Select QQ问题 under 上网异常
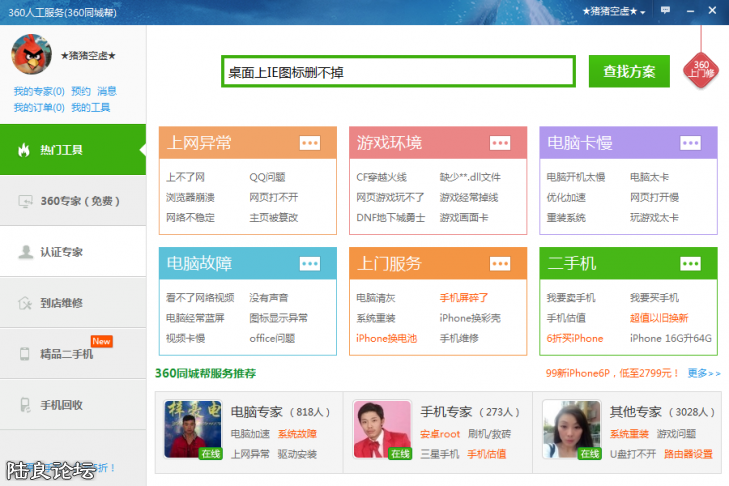The height and width of the screenshot is (486, 729). 267,177
